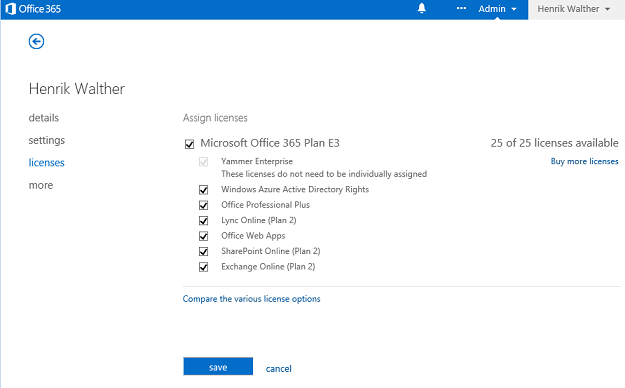This screenshot has width=625, height=388.
Task: Switch to the settings section
Action: (47, 140)
